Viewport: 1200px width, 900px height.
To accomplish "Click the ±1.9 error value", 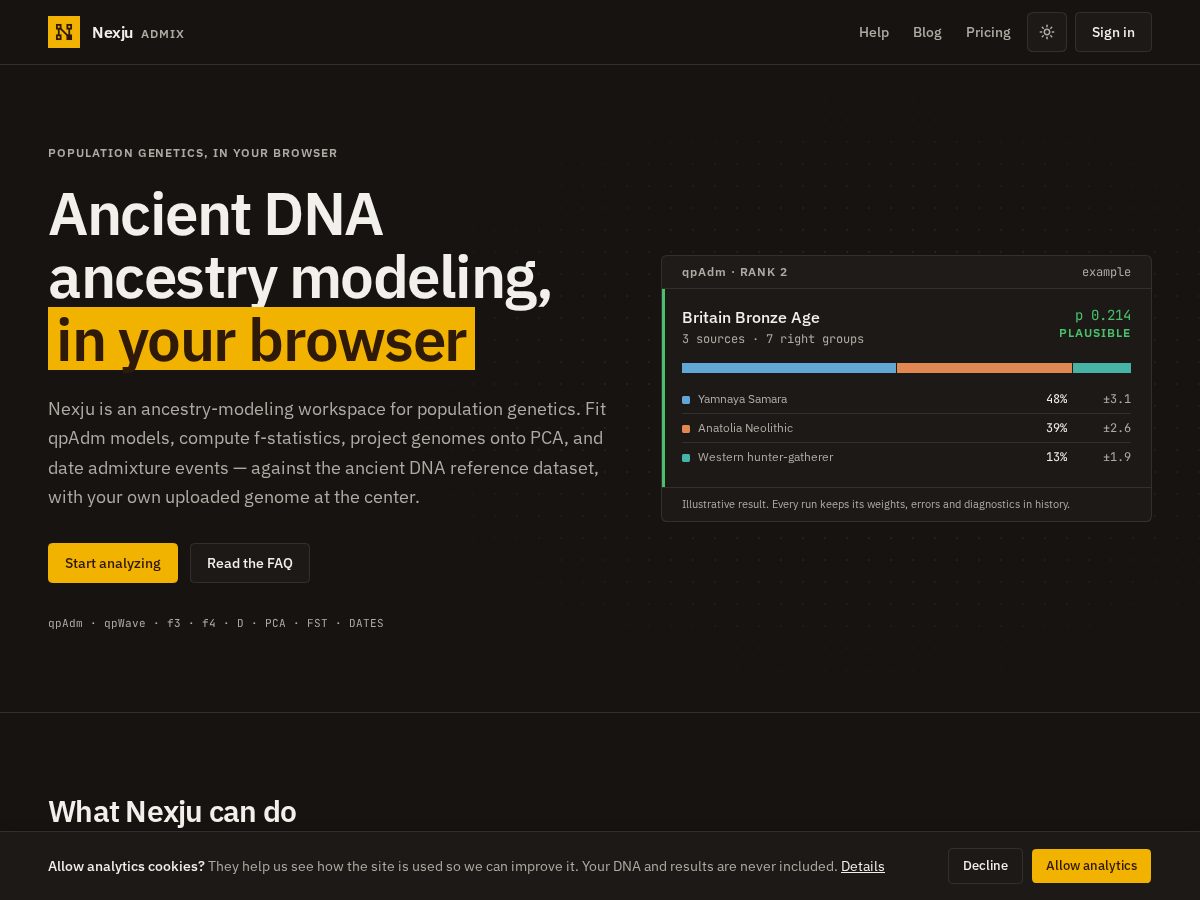I will pos(1117,457).
